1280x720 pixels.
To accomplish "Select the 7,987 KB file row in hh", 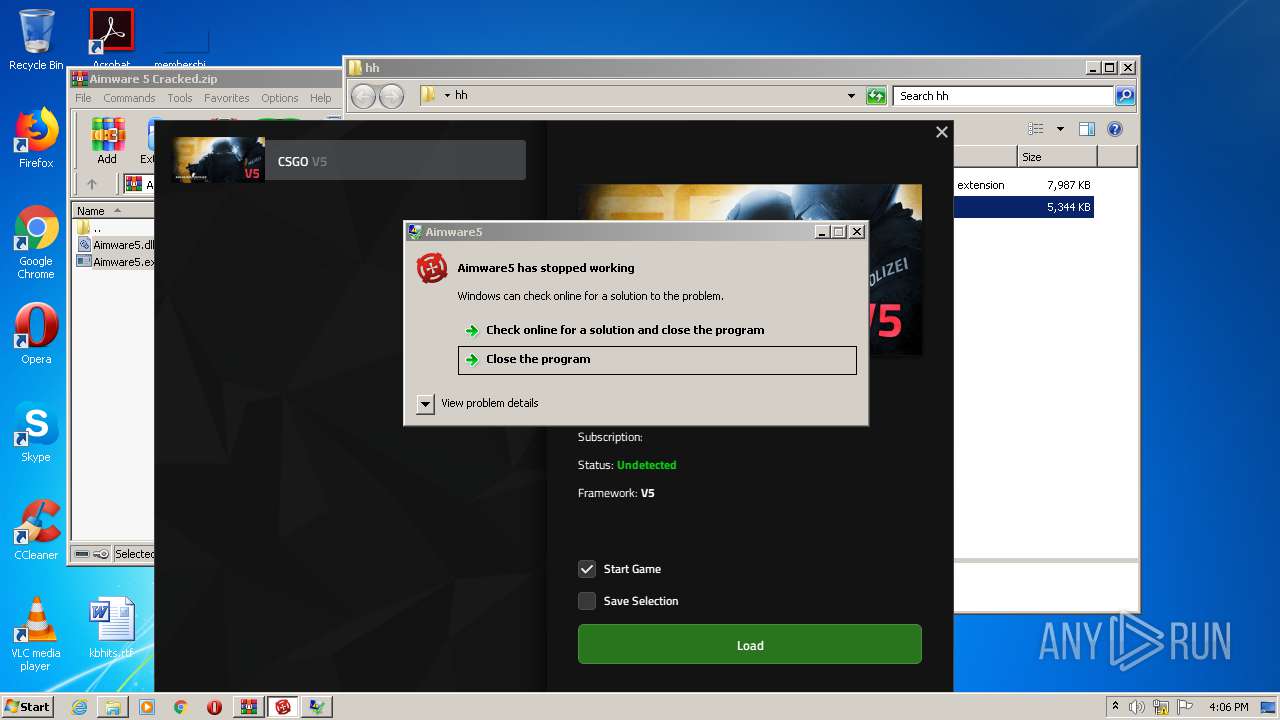I will pyautogui.click(x=1023, y=185).
